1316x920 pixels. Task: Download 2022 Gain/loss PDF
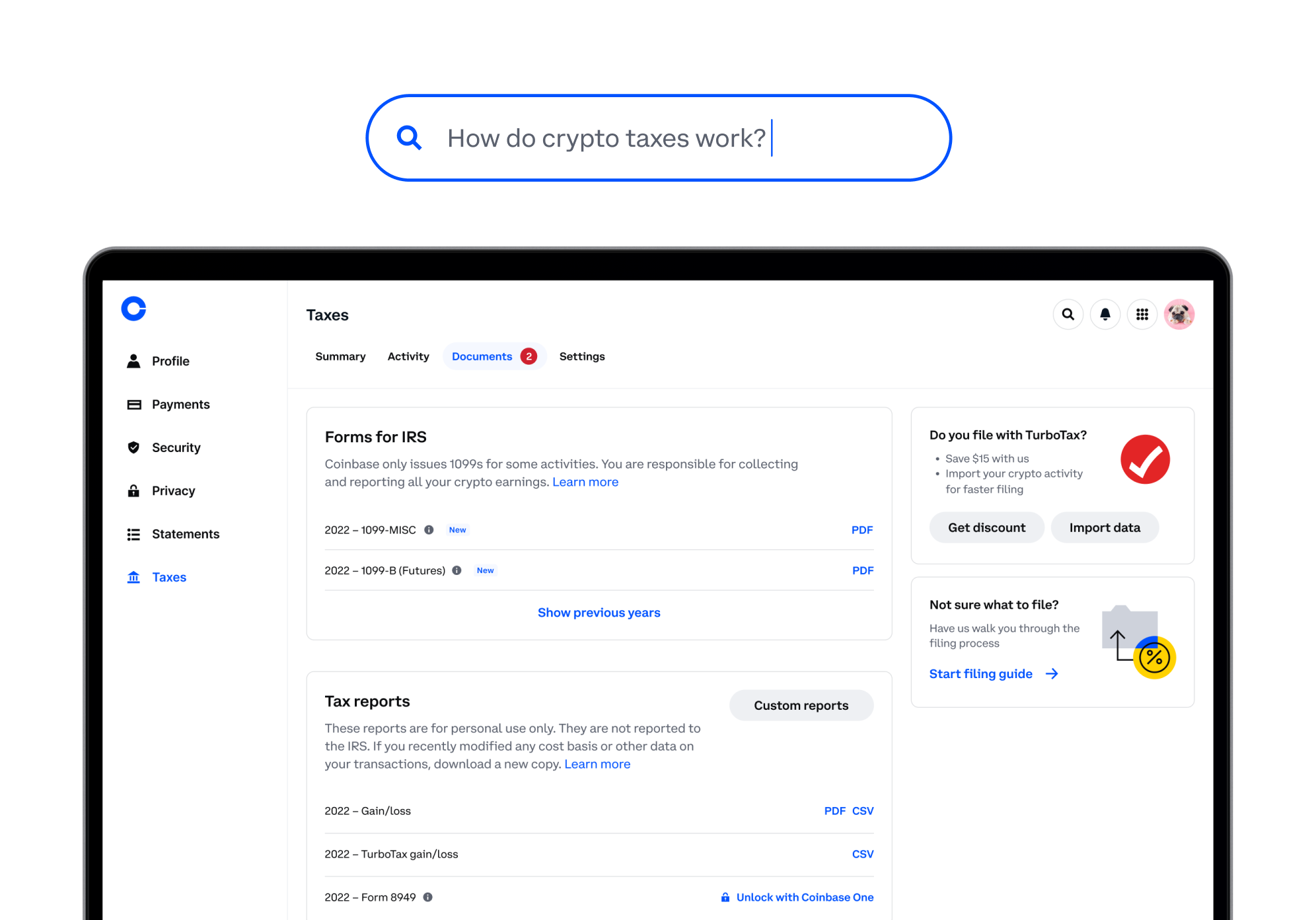click(x=834, y=811)
